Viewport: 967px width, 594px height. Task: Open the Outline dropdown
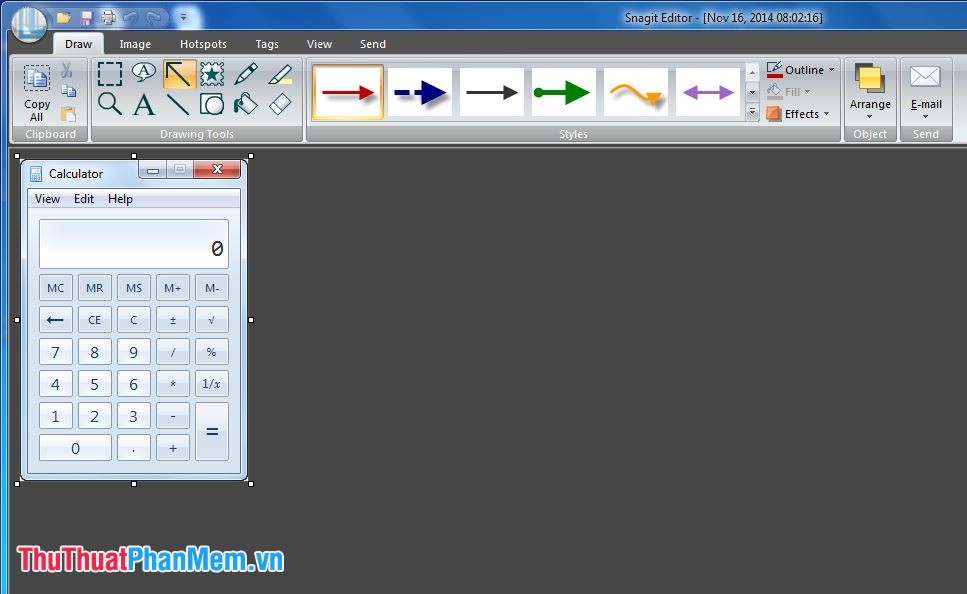[800, 69]
